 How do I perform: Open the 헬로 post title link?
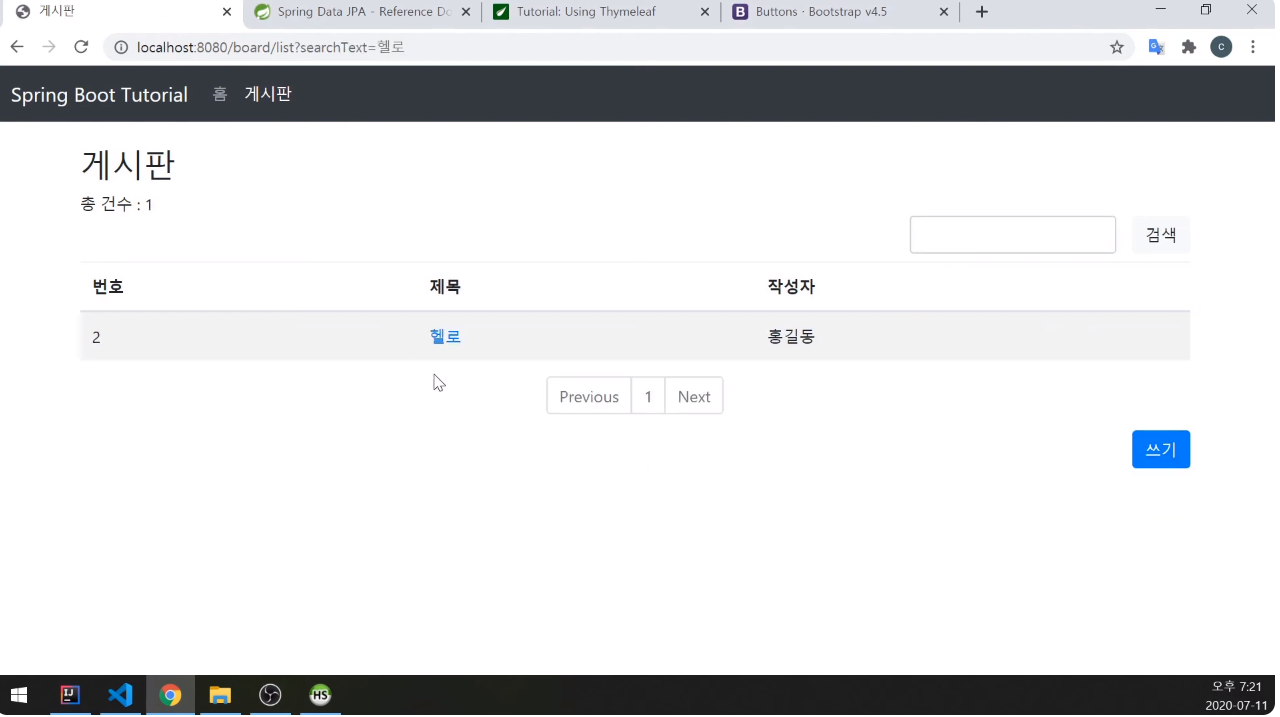[445, 337]
